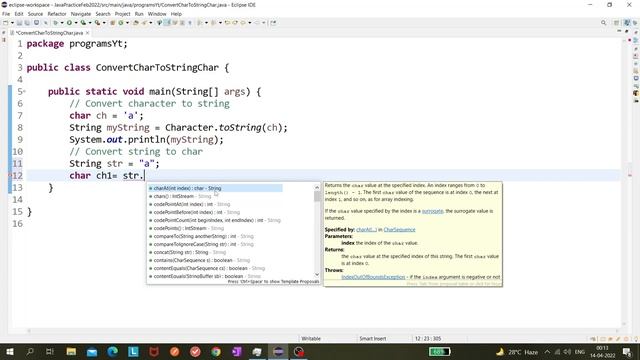This screenshot has width=640, height=360.
Task: Open the surrogate link in Javadoc popup
Action: coord(432,211)
